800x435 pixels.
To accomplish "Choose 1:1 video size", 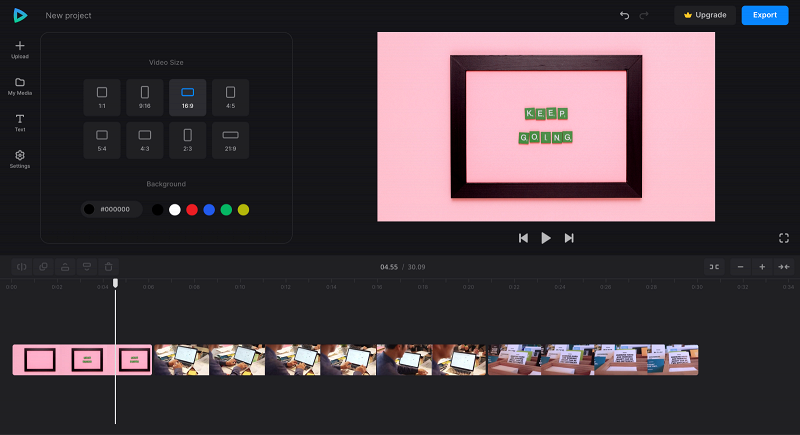I will [102, 97].
